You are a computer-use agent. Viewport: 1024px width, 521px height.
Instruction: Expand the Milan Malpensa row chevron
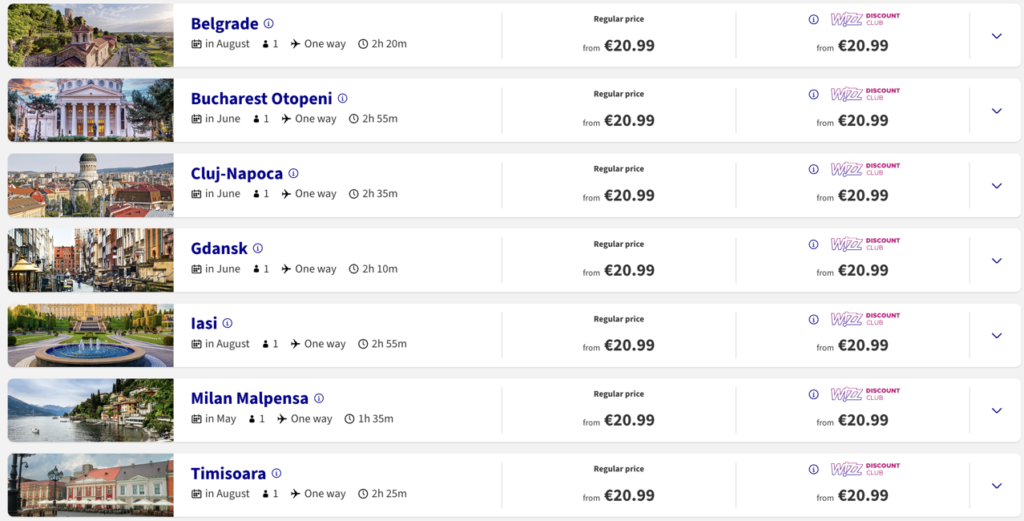click(x=996, y=411)
